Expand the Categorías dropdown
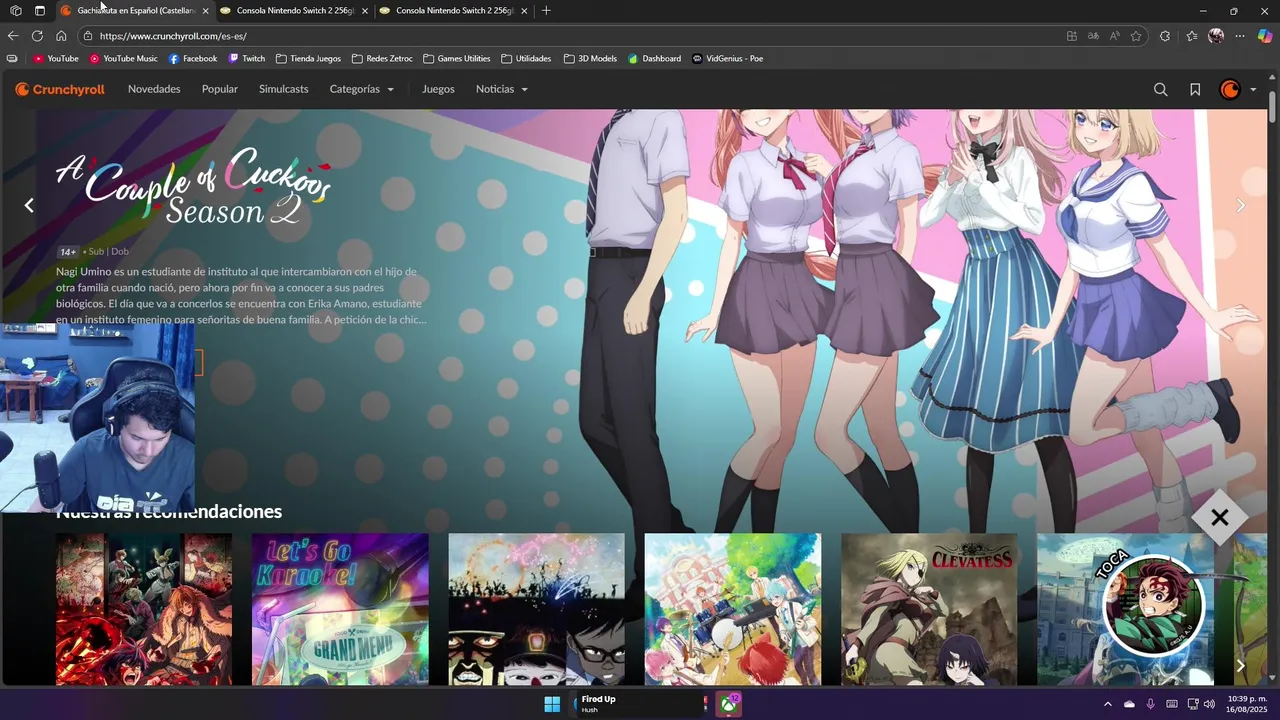 (x=362, y=89)
